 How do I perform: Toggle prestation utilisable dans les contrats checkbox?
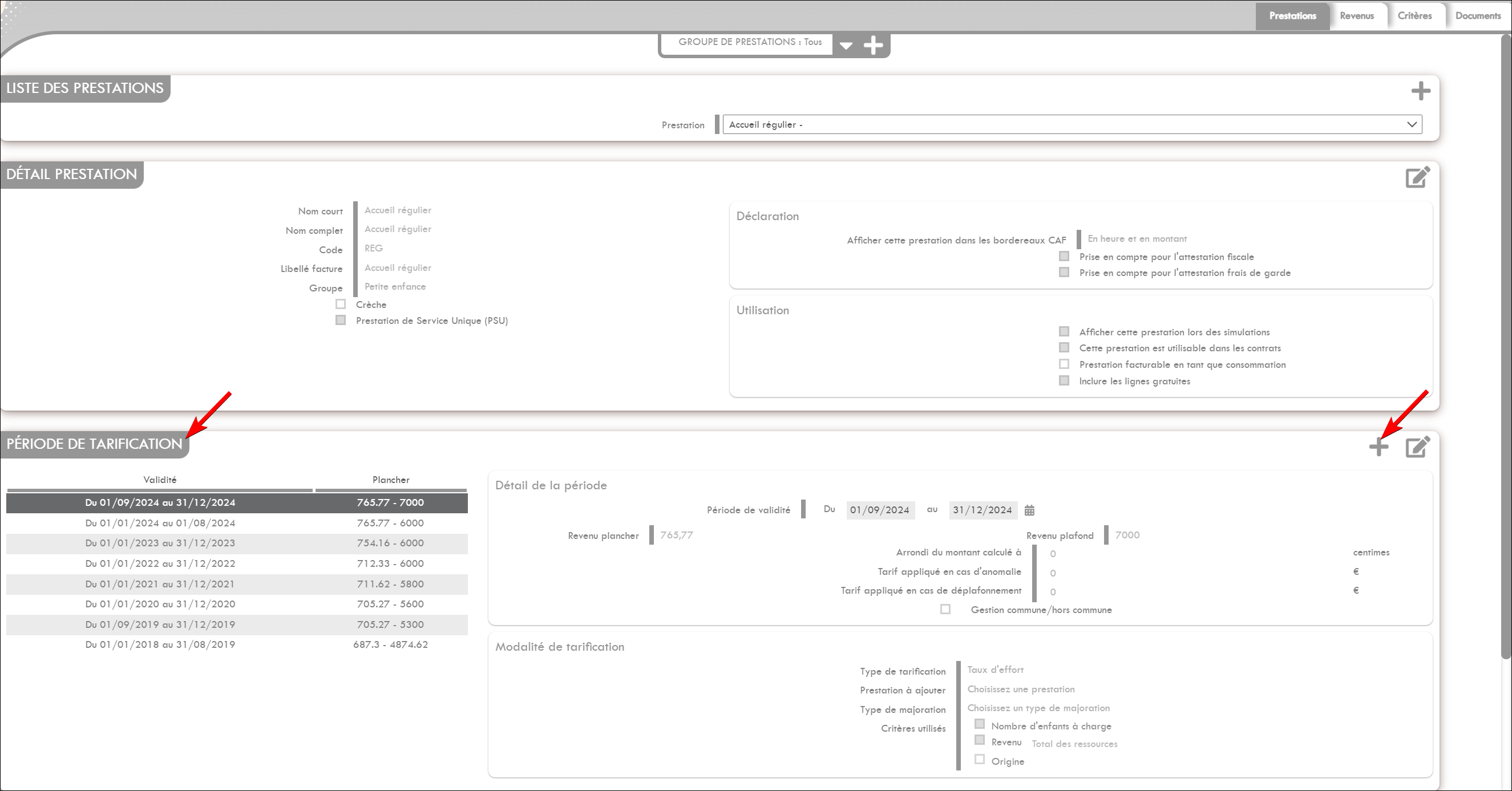1064,347
